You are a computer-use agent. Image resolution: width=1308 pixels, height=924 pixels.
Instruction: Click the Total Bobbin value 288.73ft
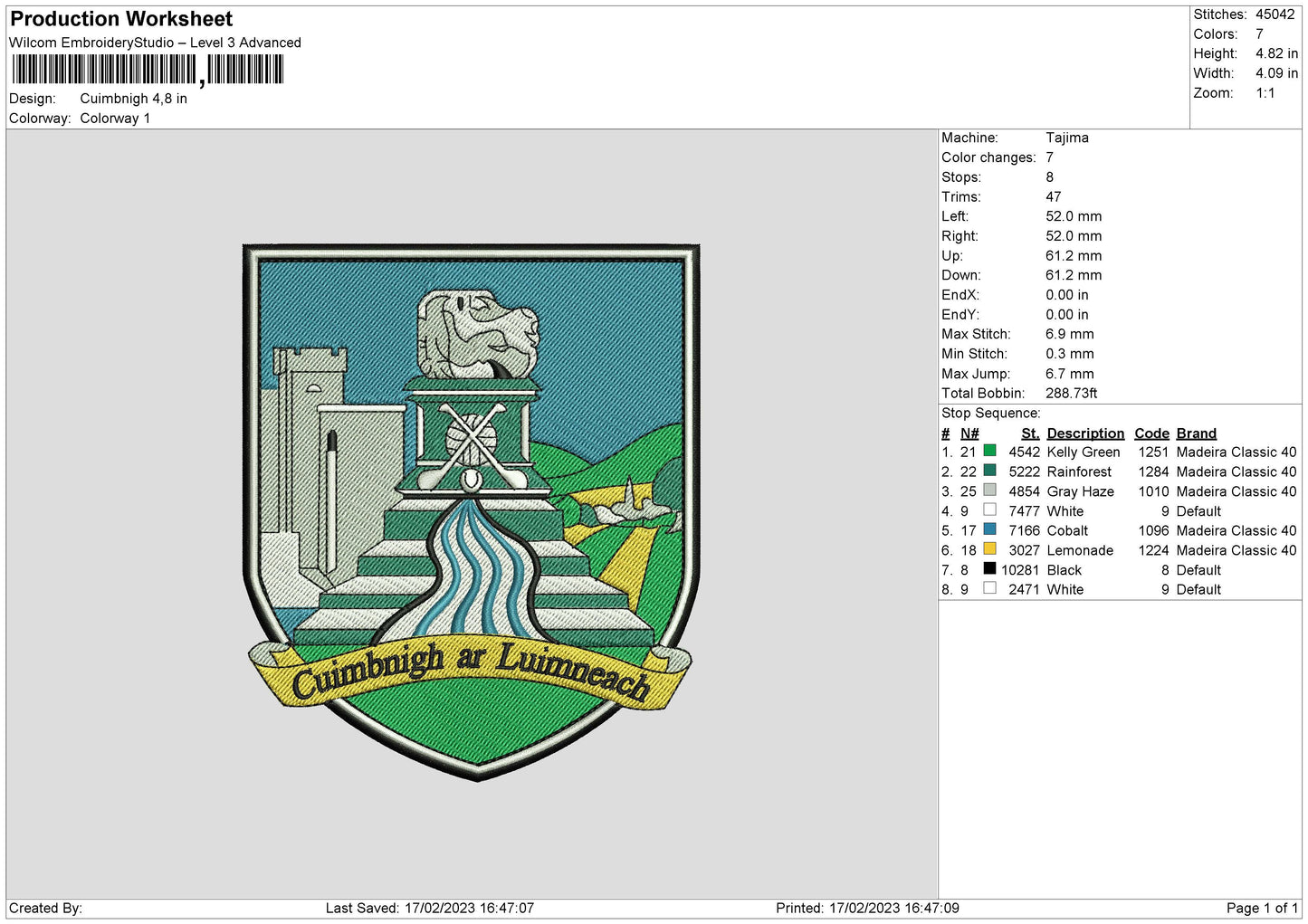coord(1072,394)
